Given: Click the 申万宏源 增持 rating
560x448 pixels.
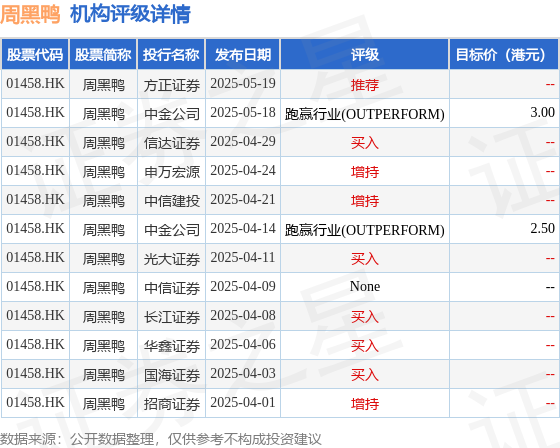Looking at the screenshot, I should [365, 171].
